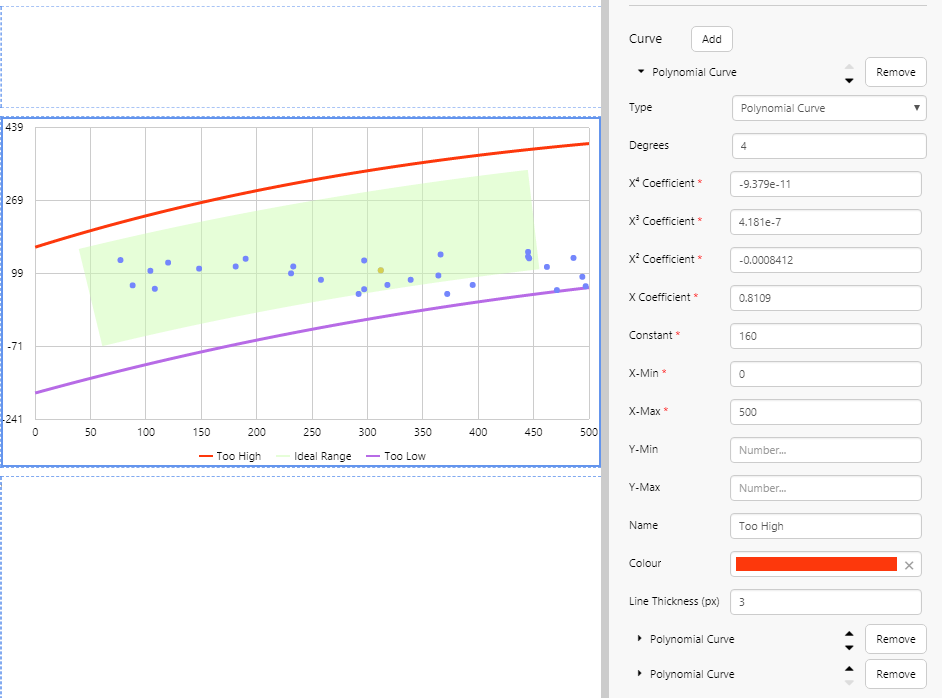Expand the second Polynomial Curve section
The image size is (942, 698).
[x=640, y=639]
